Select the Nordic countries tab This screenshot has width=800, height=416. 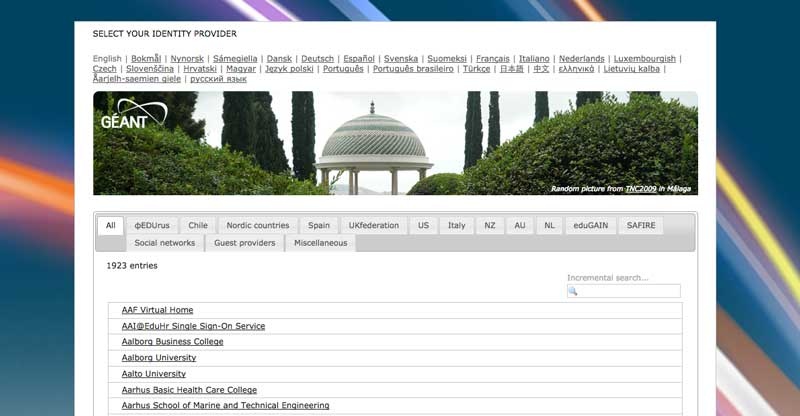click(258, 226)
